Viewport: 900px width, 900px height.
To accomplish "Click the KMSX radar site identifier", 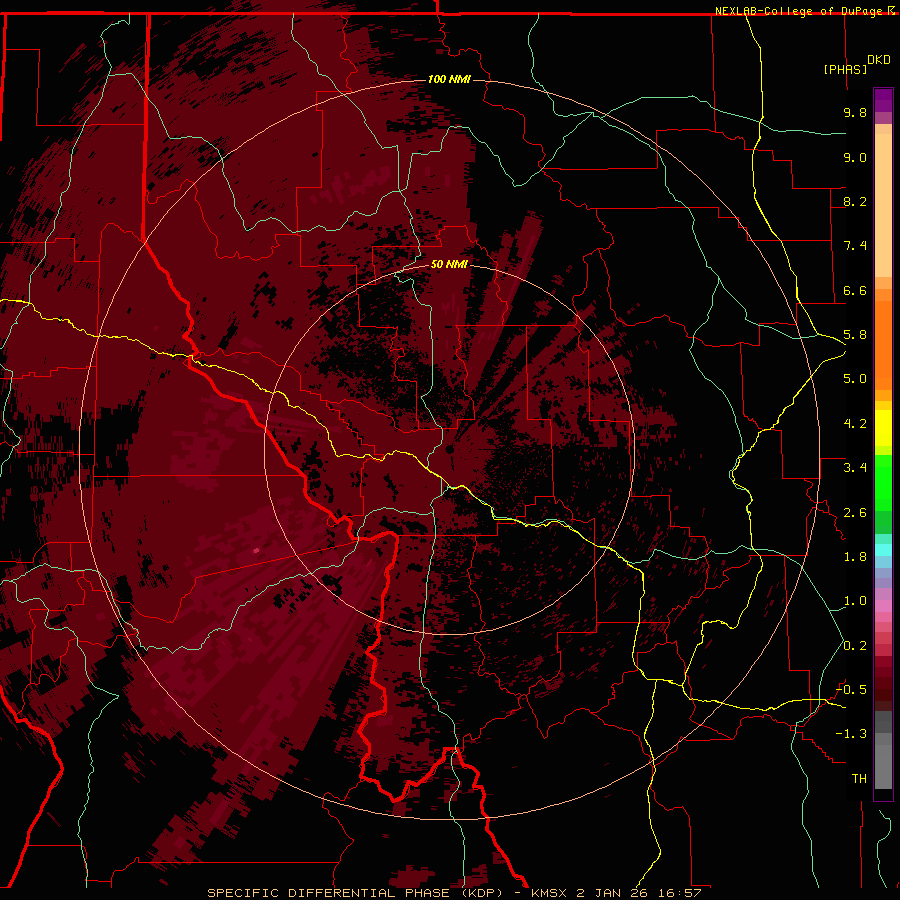I will click(550, 893).
